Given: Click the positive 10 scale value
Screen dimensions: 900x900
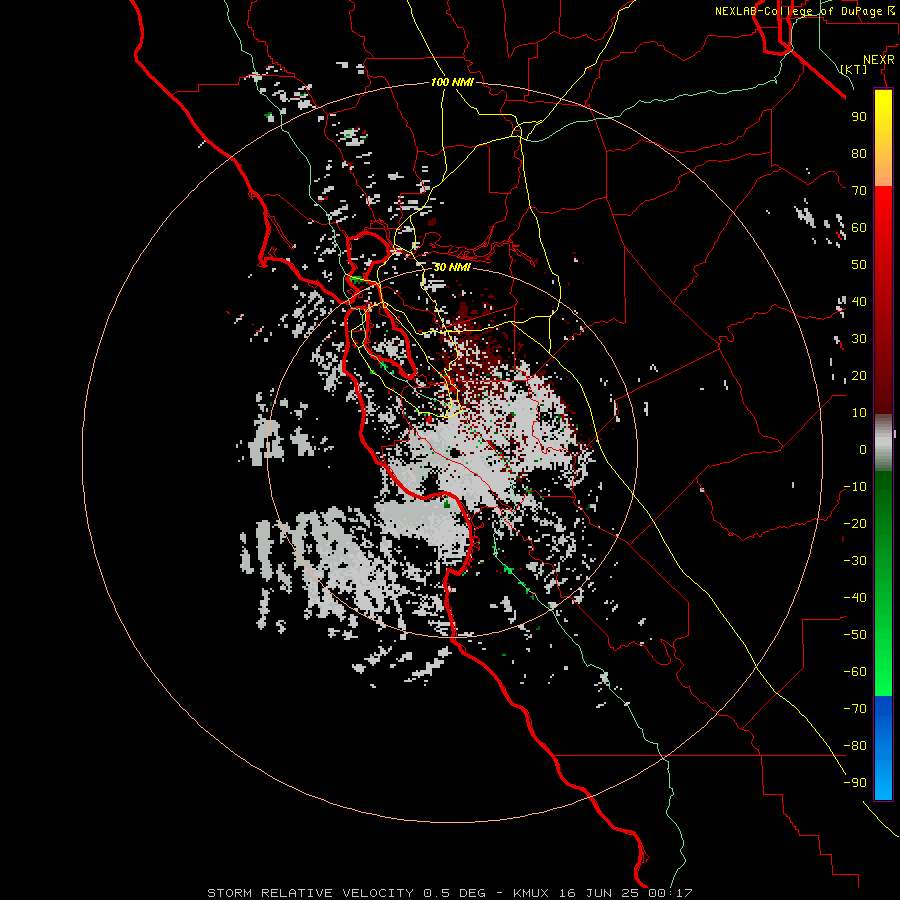Looking at the screenshot, I should tap(859, 413).
